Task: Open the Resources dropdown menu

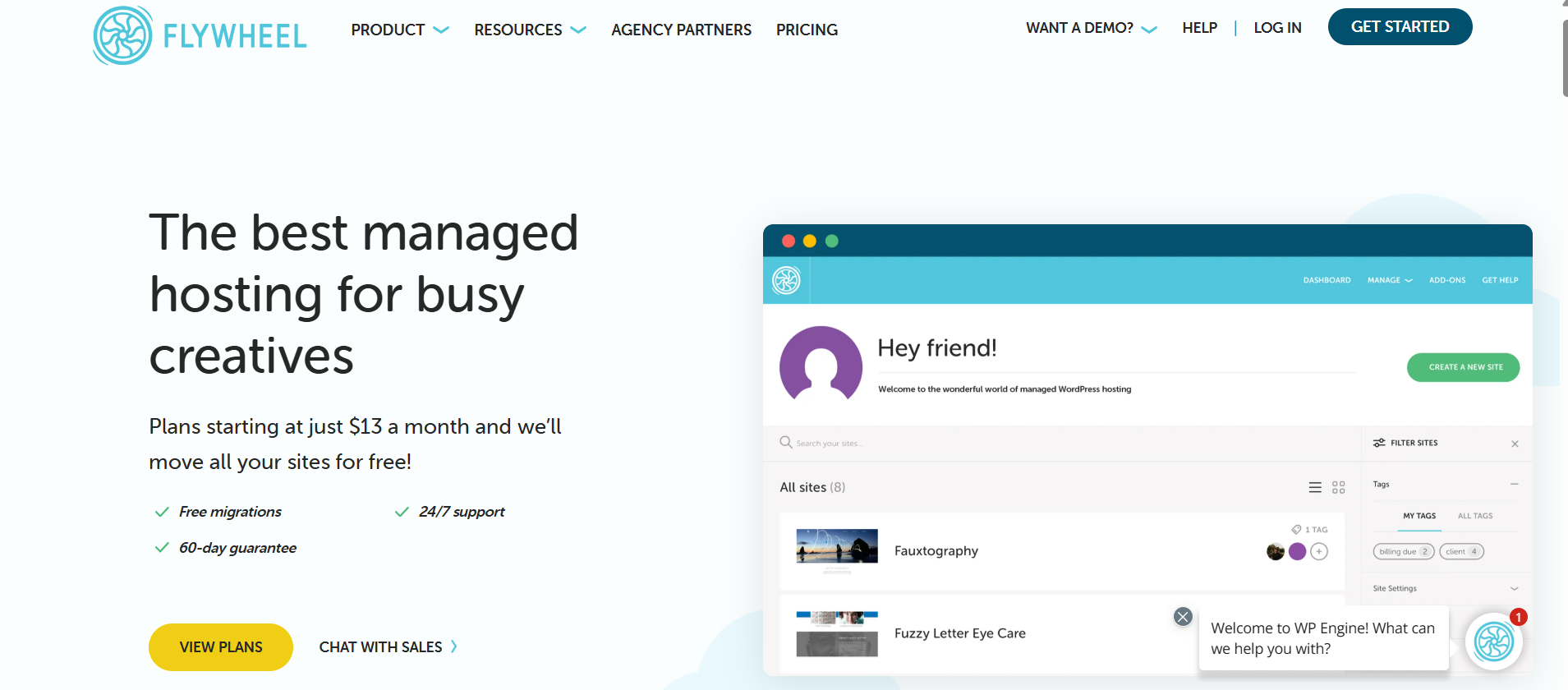Action: (530, 30)
